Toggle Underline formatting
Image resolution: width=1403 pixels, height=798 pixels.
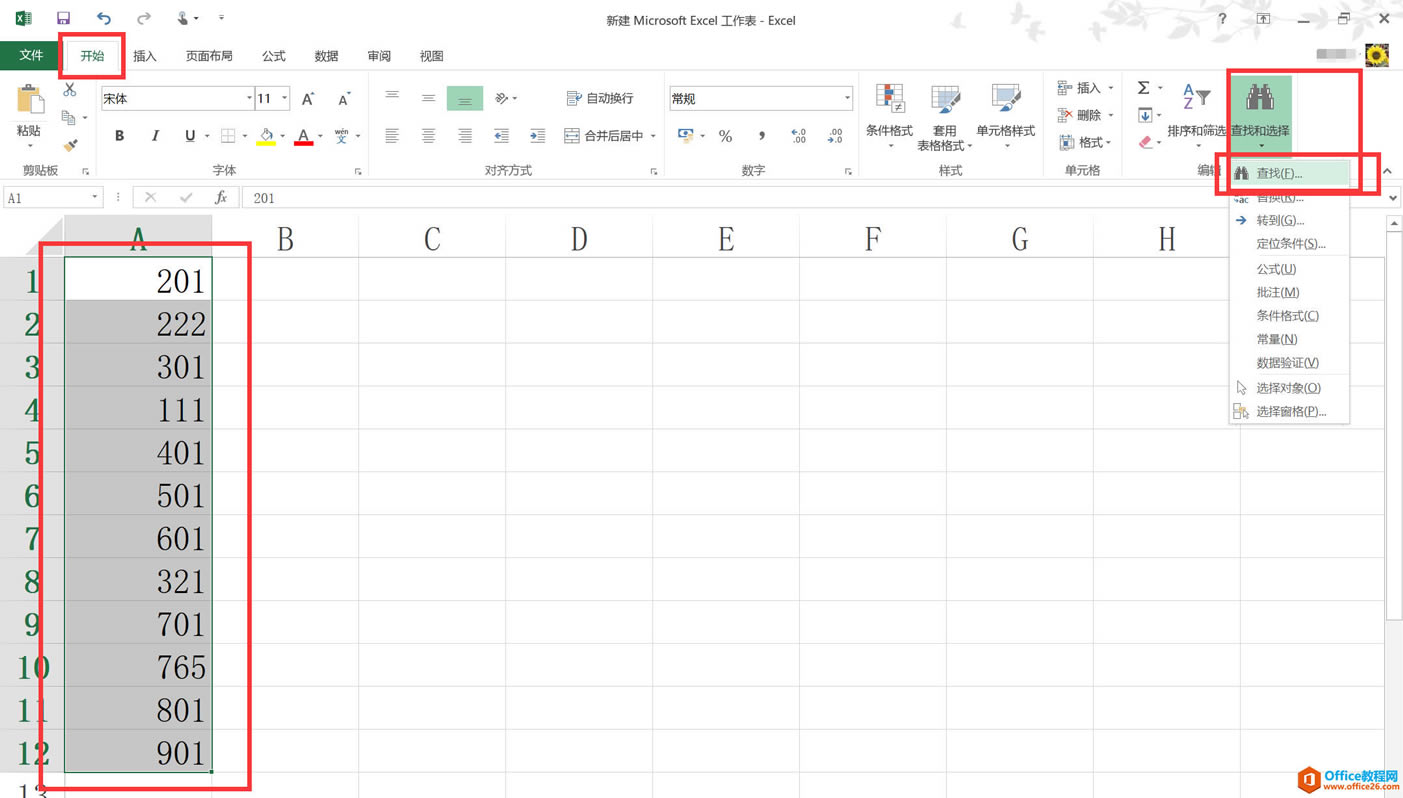coord(189,135)
